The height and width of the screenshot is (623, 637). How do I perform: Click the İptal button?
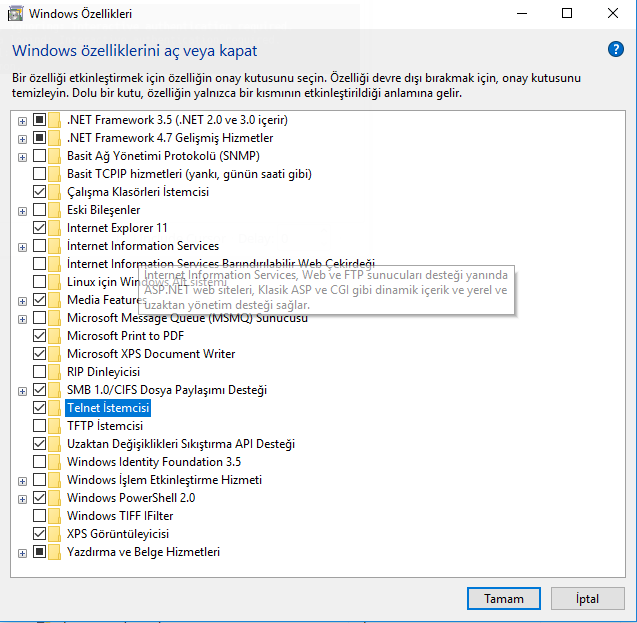click(587, 598)
